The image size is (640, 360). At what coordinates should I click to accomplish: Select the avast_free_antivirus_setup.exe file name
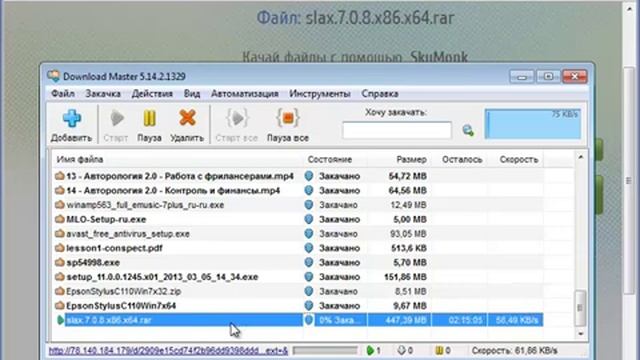[128, 234]
